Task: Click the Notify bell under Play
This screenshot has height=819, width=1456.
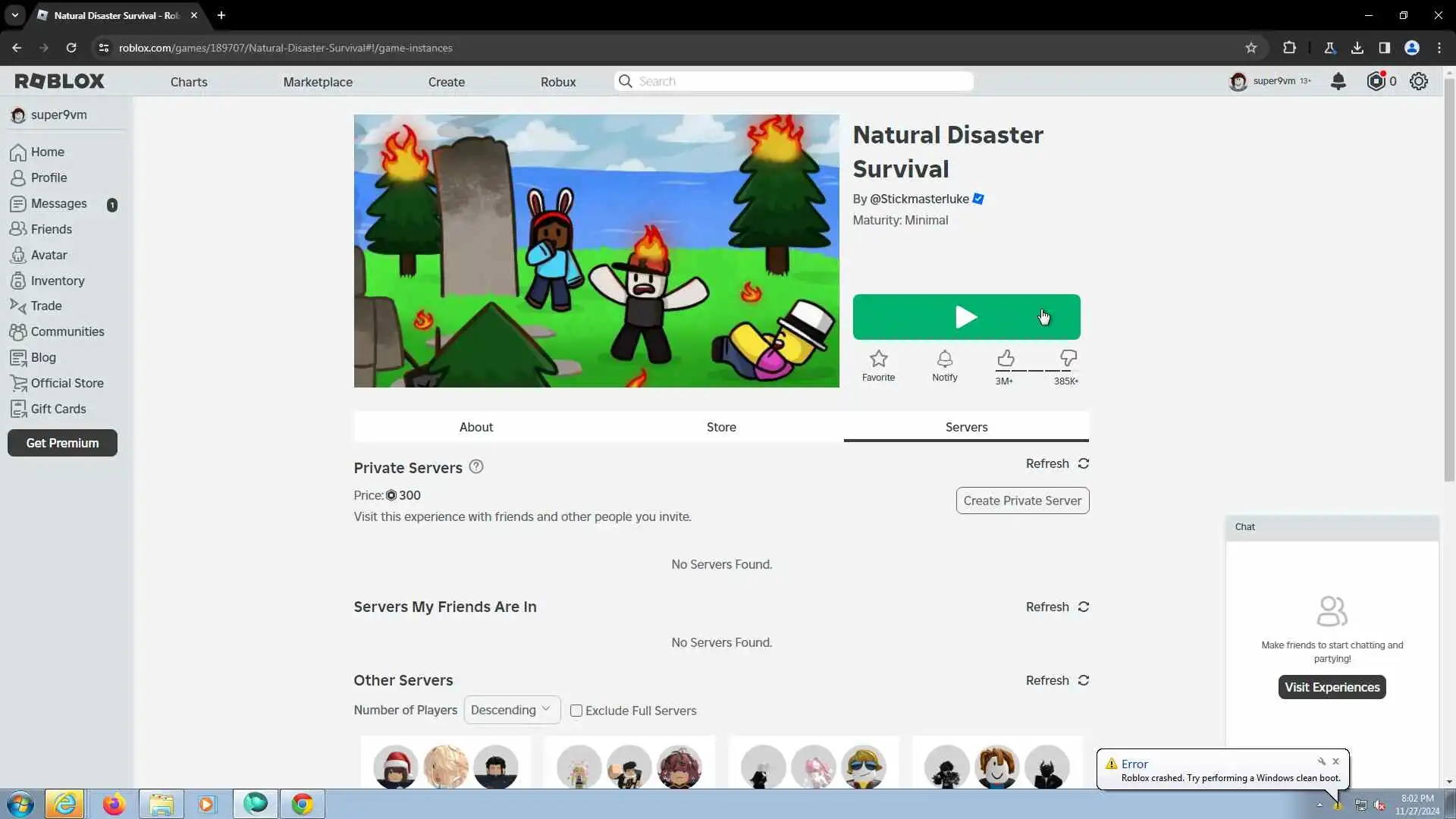Action: click(944, 359)
